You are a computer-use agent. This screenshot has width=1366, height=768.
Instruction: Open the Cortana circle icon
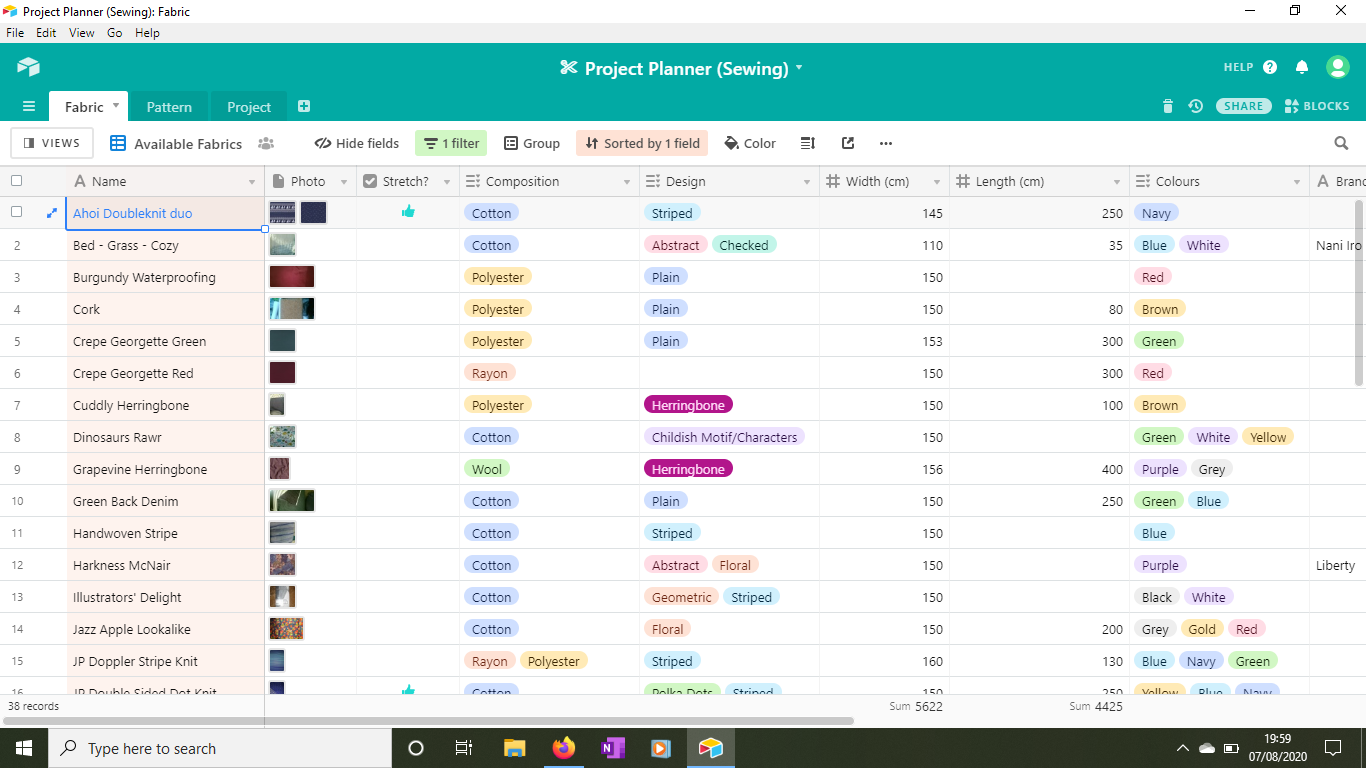(416, 748)
